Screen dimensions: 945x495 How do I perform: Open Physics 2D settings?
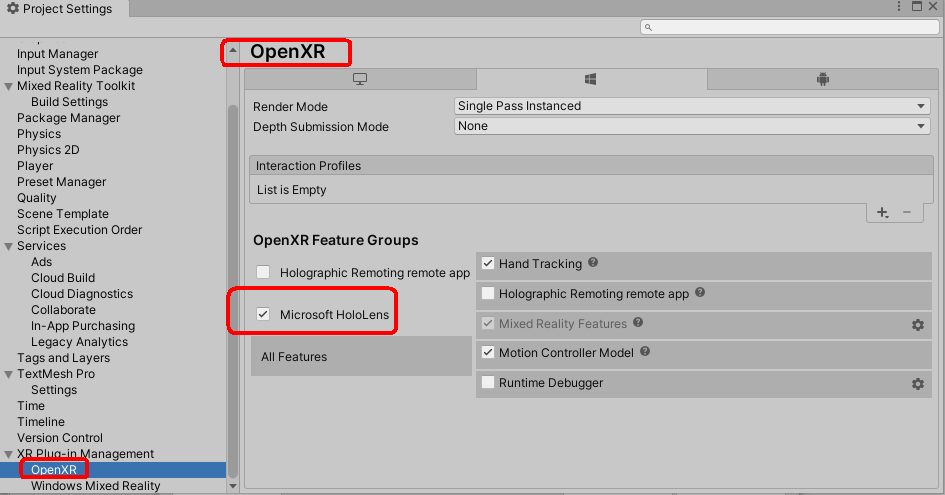[x=48, y=150]
